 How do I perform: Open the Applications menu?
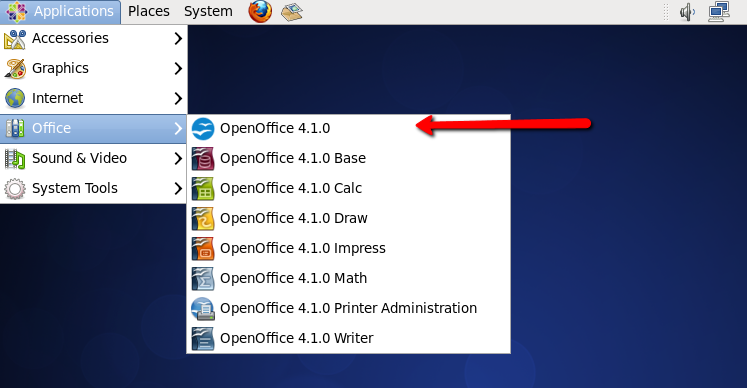(x=60, y=12)
